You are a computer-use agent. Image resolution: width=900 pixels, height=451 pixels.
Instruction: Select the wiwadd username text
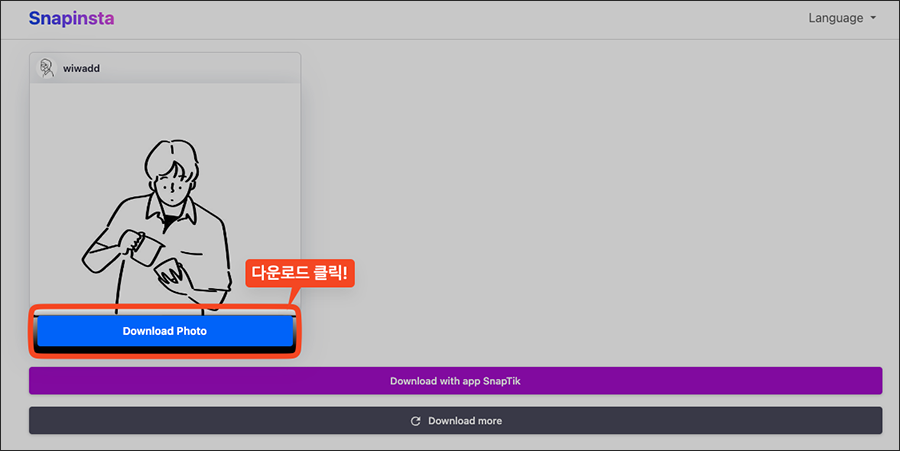point(82,68)
